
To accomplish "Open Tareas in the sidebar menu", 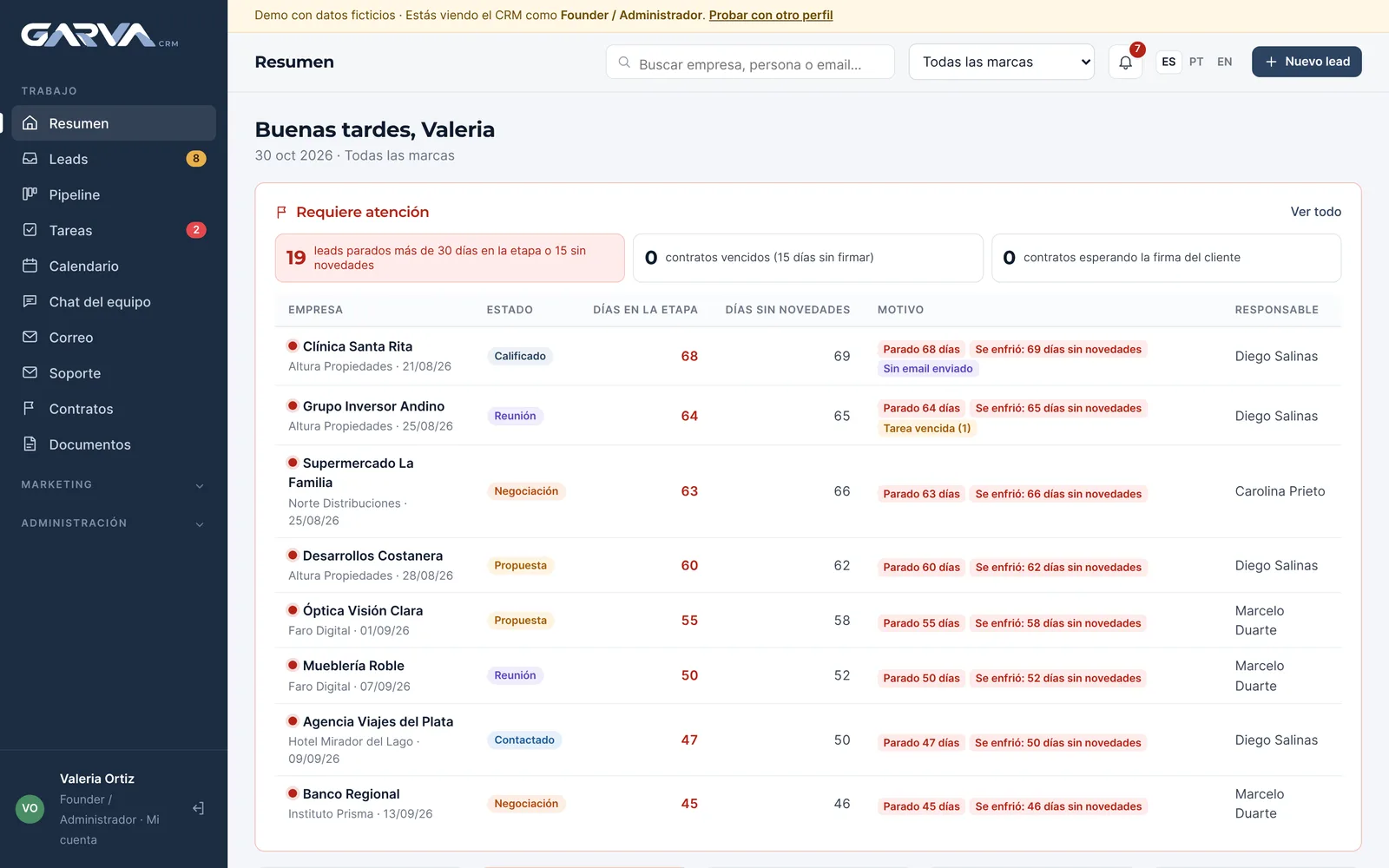I will 114,230.
